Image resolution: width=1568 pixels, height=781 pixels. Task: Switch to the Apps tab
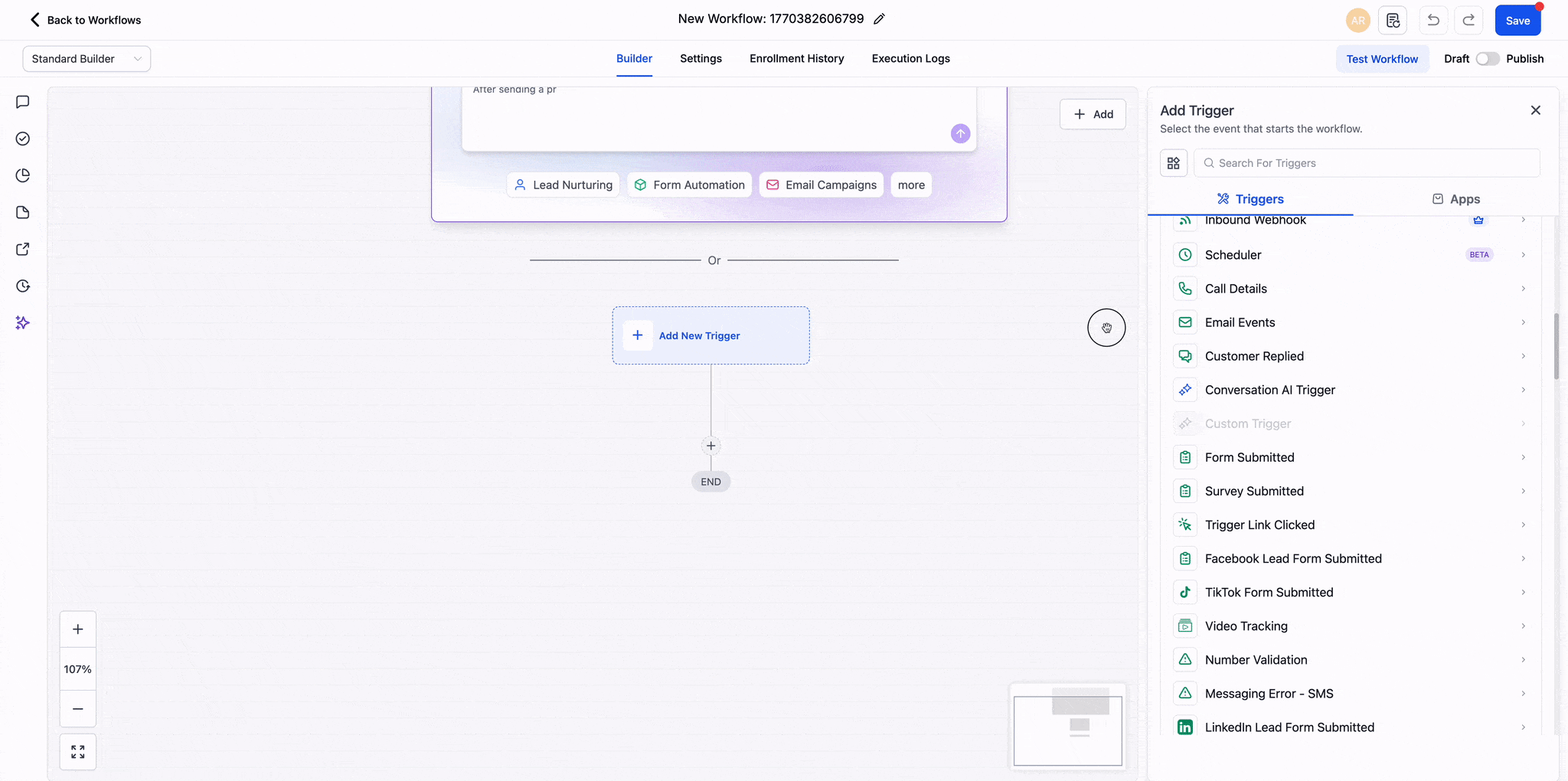1455,199
